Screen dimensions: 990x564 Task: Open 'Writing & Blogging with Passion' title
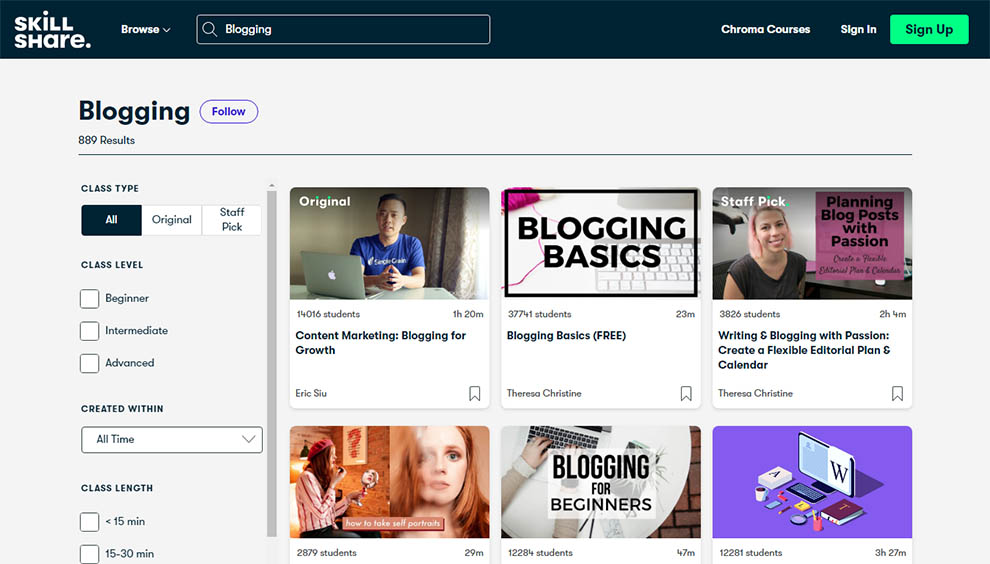tap(804, 350)
